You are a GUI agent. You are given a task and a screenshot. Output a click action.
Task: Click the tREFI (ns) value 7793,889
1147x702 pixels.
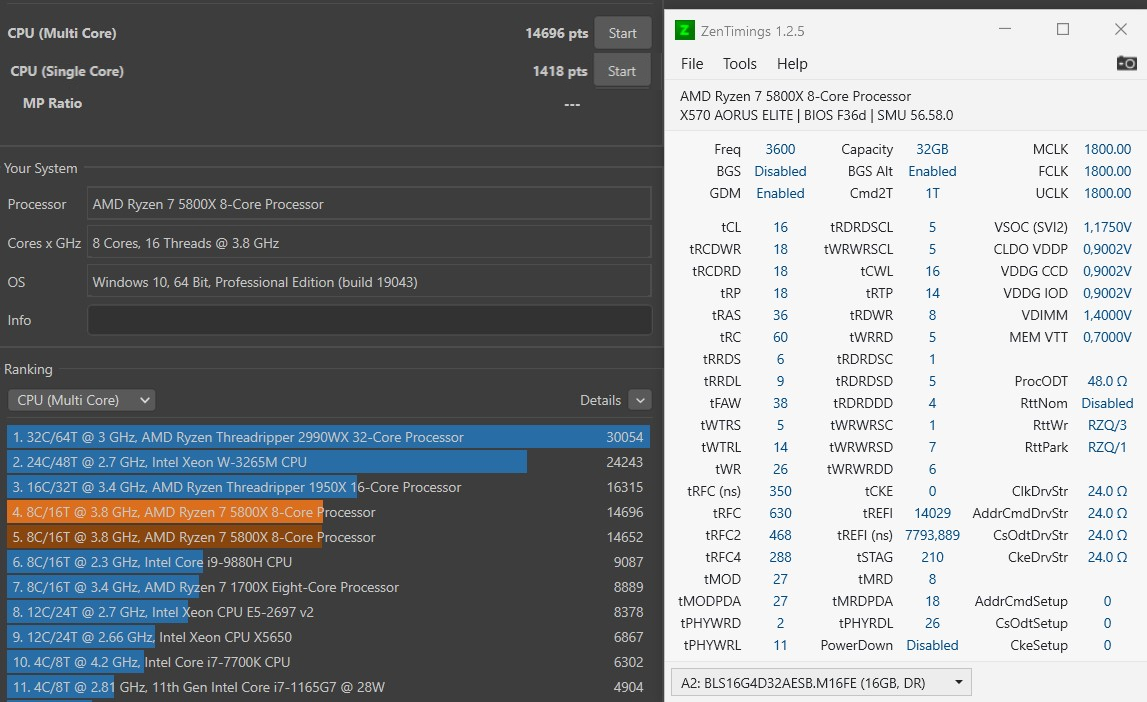tap(933, 535)
